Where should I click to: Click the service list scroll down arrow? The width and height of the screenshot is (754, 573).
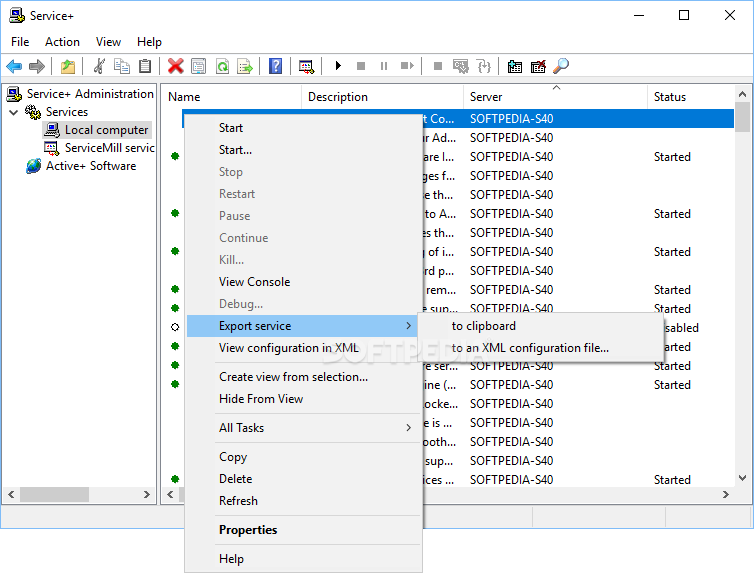point(742,478)
